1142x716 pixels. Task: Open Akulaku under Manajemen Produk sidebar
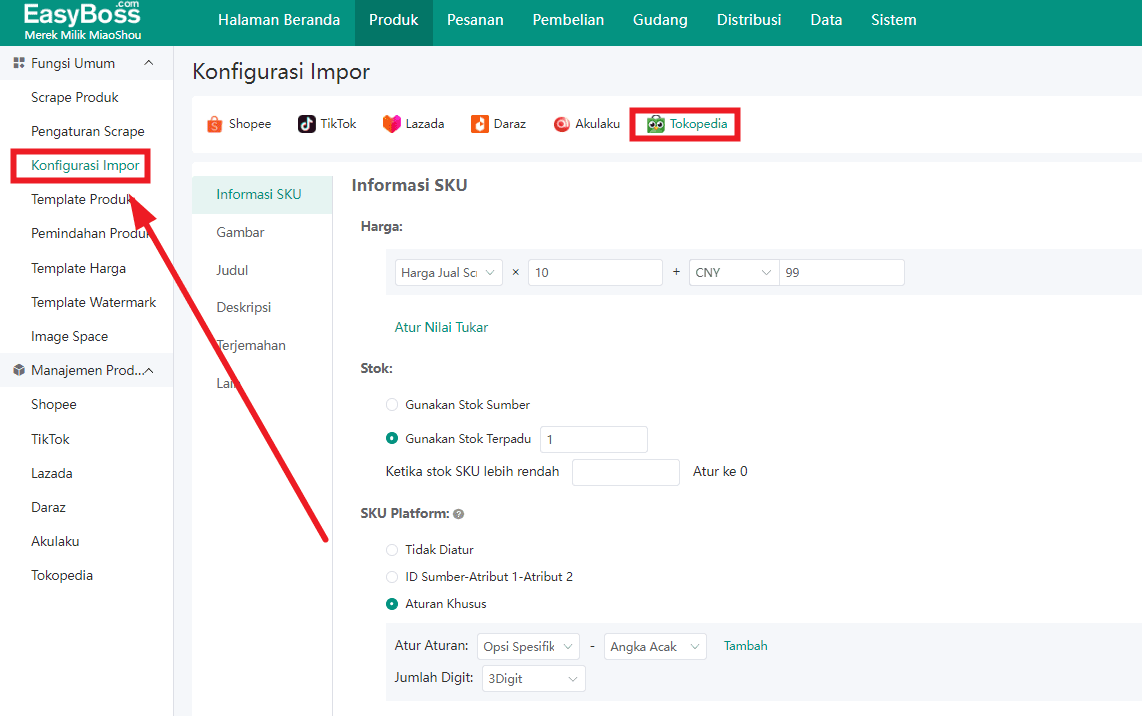point(55,541)
